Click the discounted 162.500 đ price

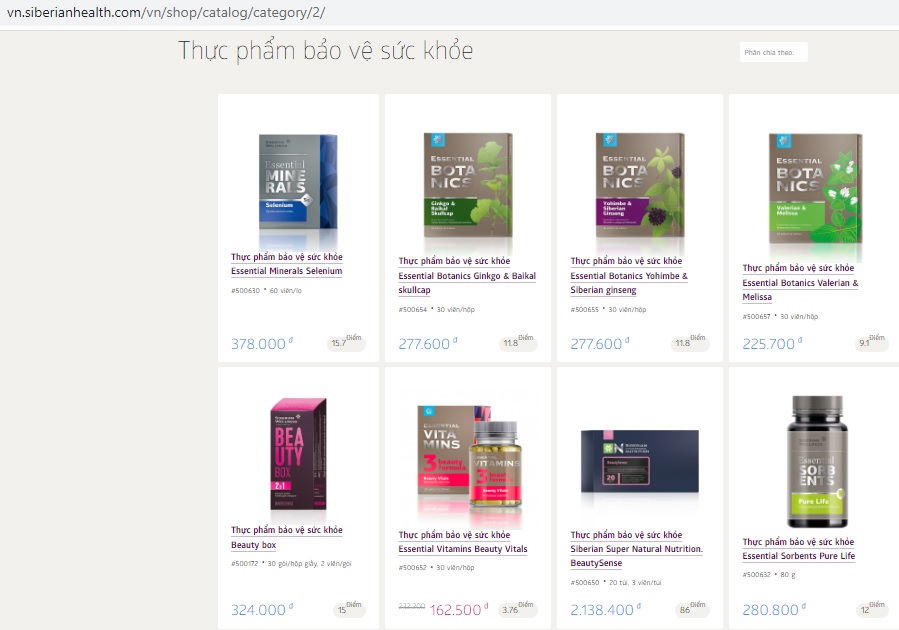(459, 609)
